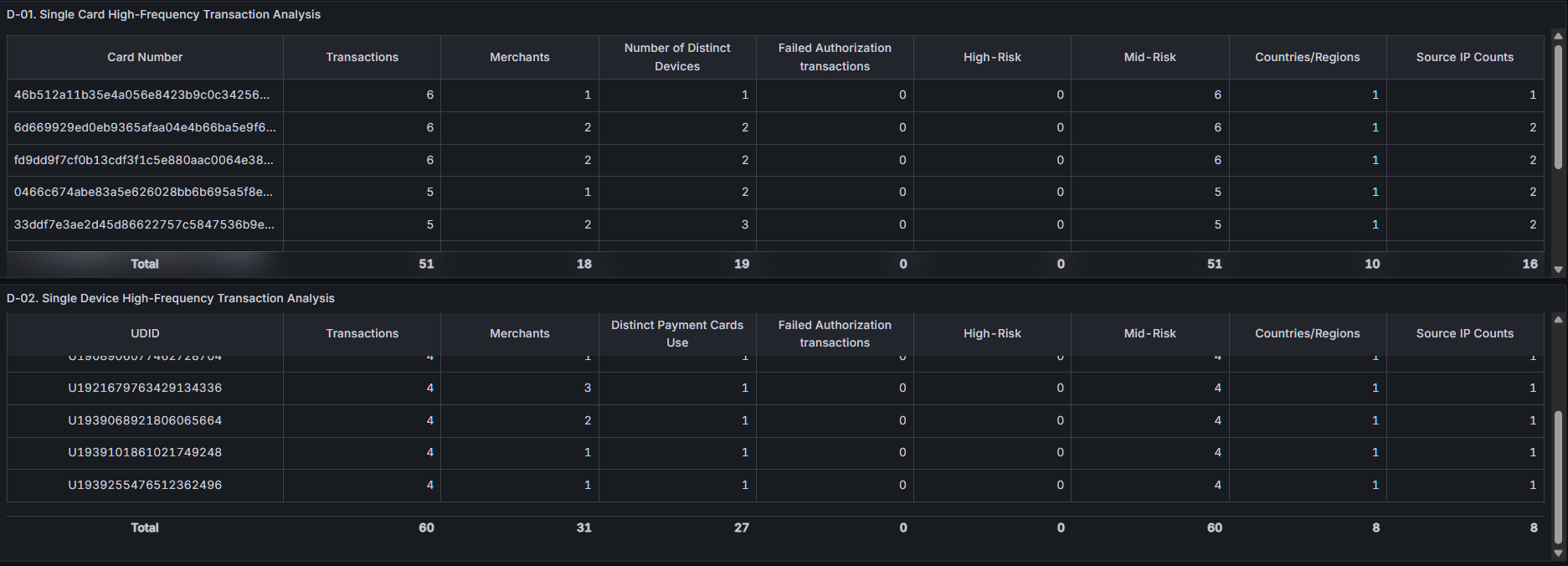Image resolution: width=1568 pixels, height=566 pixels.
Task: Sort D-02 by Distinct Payment Cards Use
Action: point(676,333)
